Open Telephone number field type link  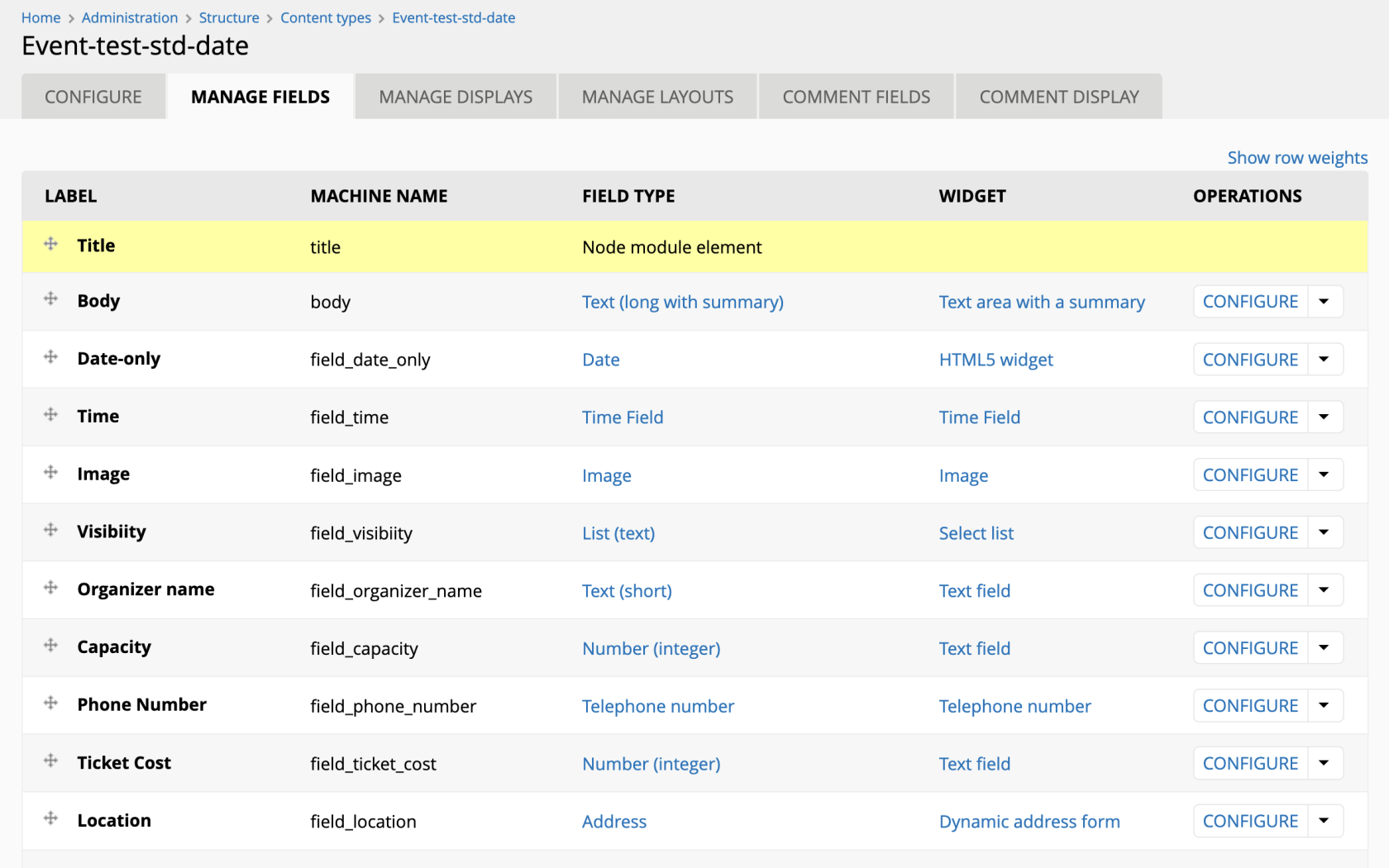coord(658,706)
